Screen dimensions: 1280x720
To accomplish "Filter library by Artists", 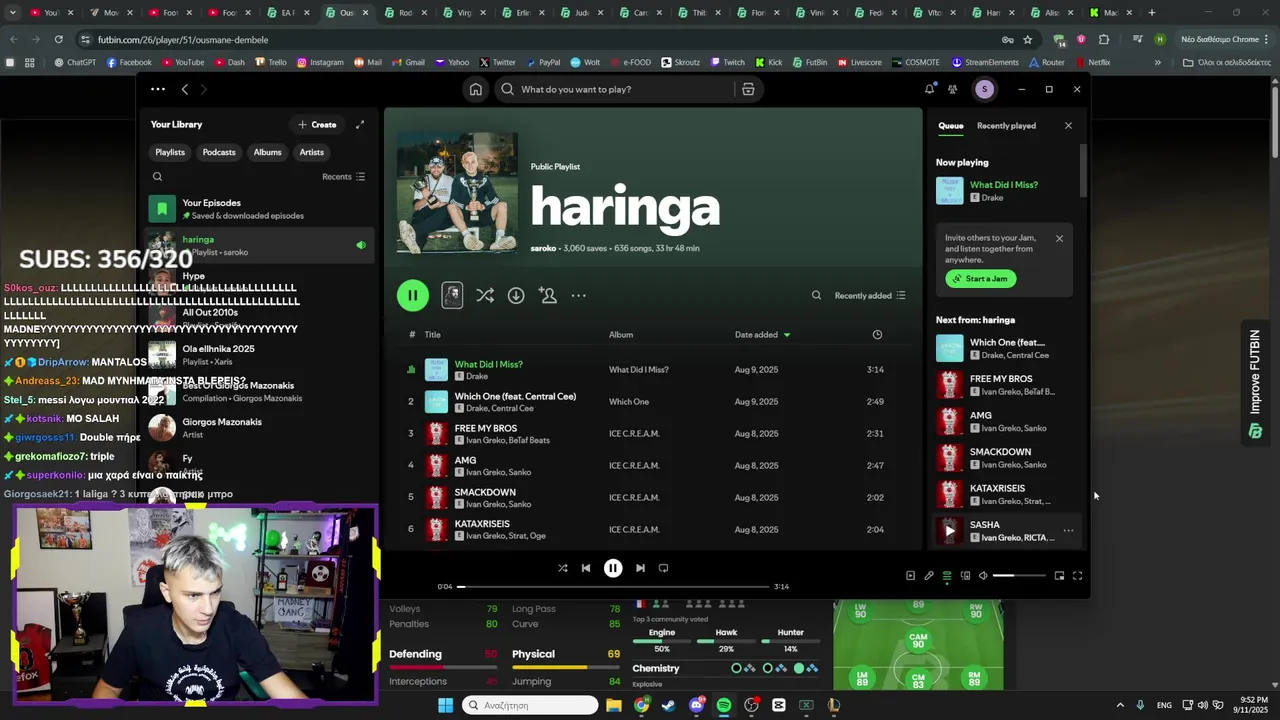I will 312,152.
